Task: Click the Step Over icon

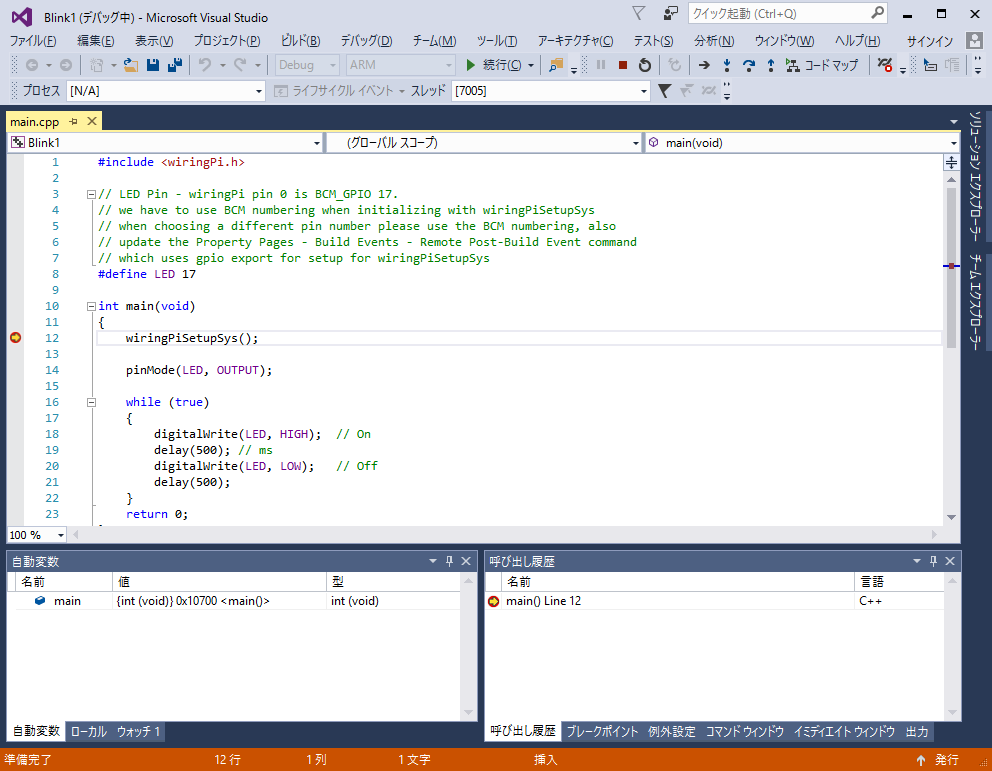Action: (748, 65)
